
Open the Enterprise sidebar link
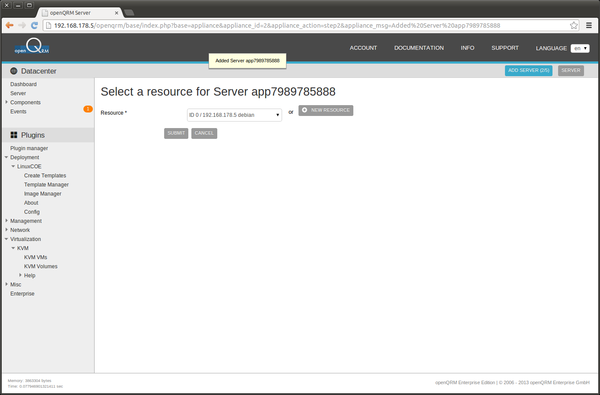click(x=22, y=294)
